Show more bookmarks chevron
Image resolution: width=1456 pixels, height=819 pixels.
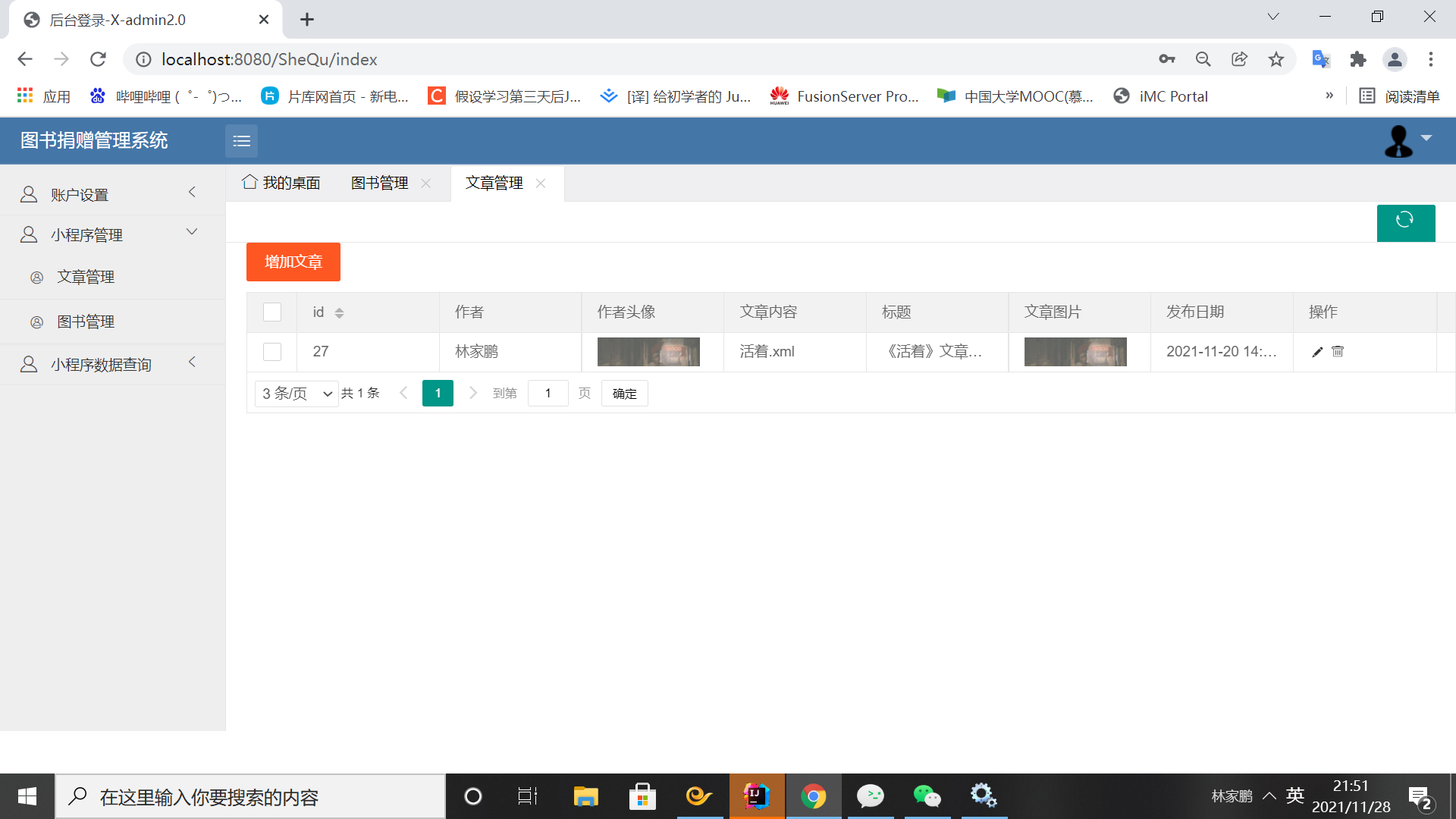click(x=1329, y=96)
